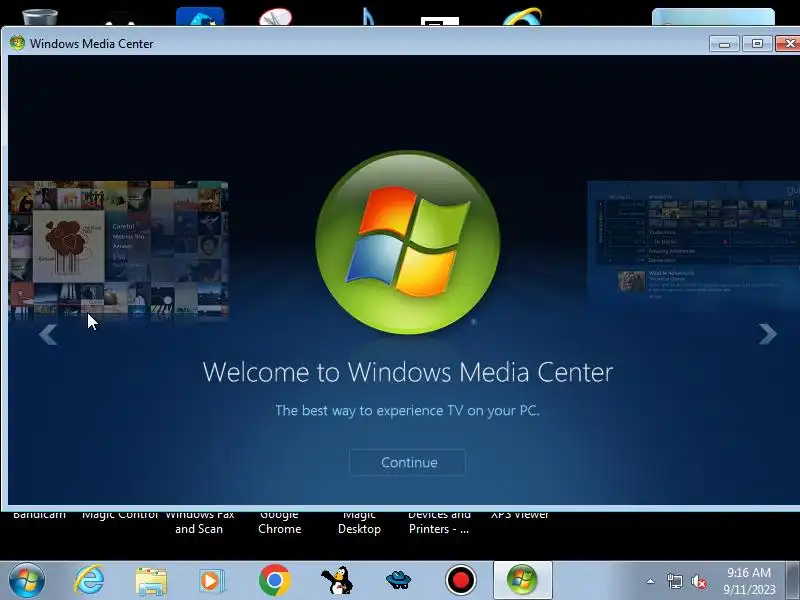Close the Windows Media Center window
Screen dimensions: 800x600
pos(788,44)
